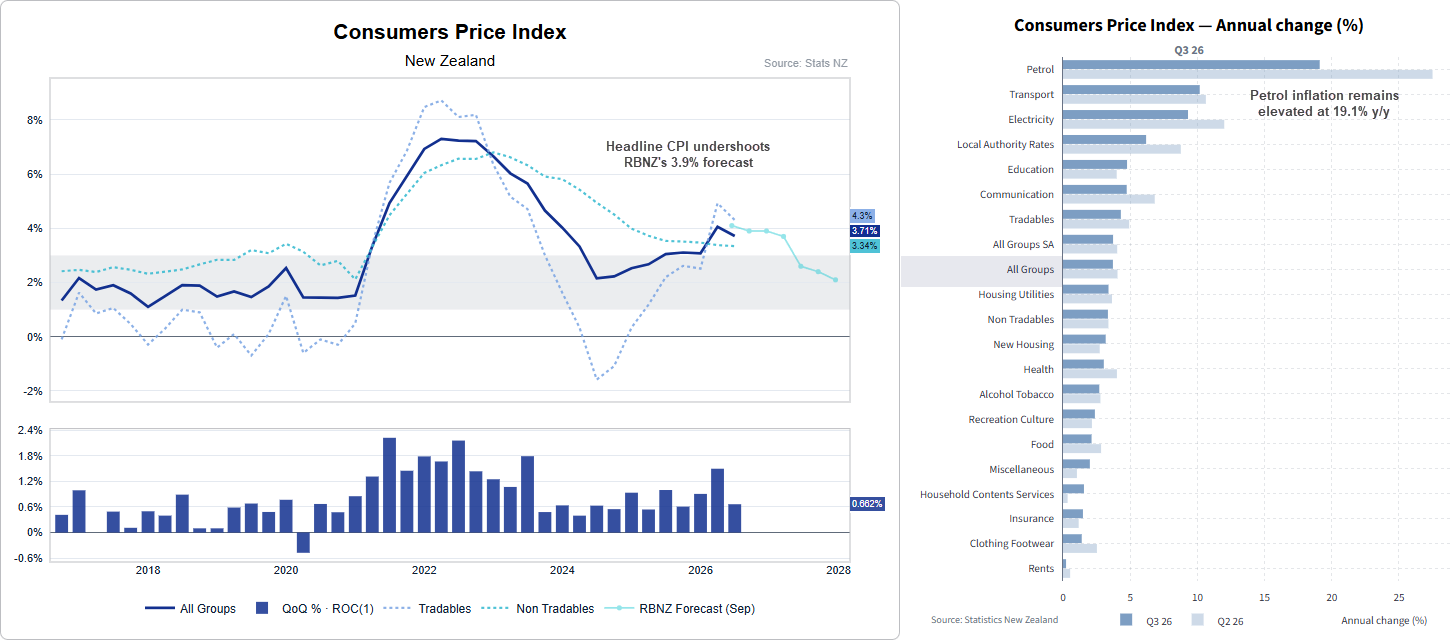
Task: Click the 'New Zealand' chart subtitle
Action: tap(450, 61)
